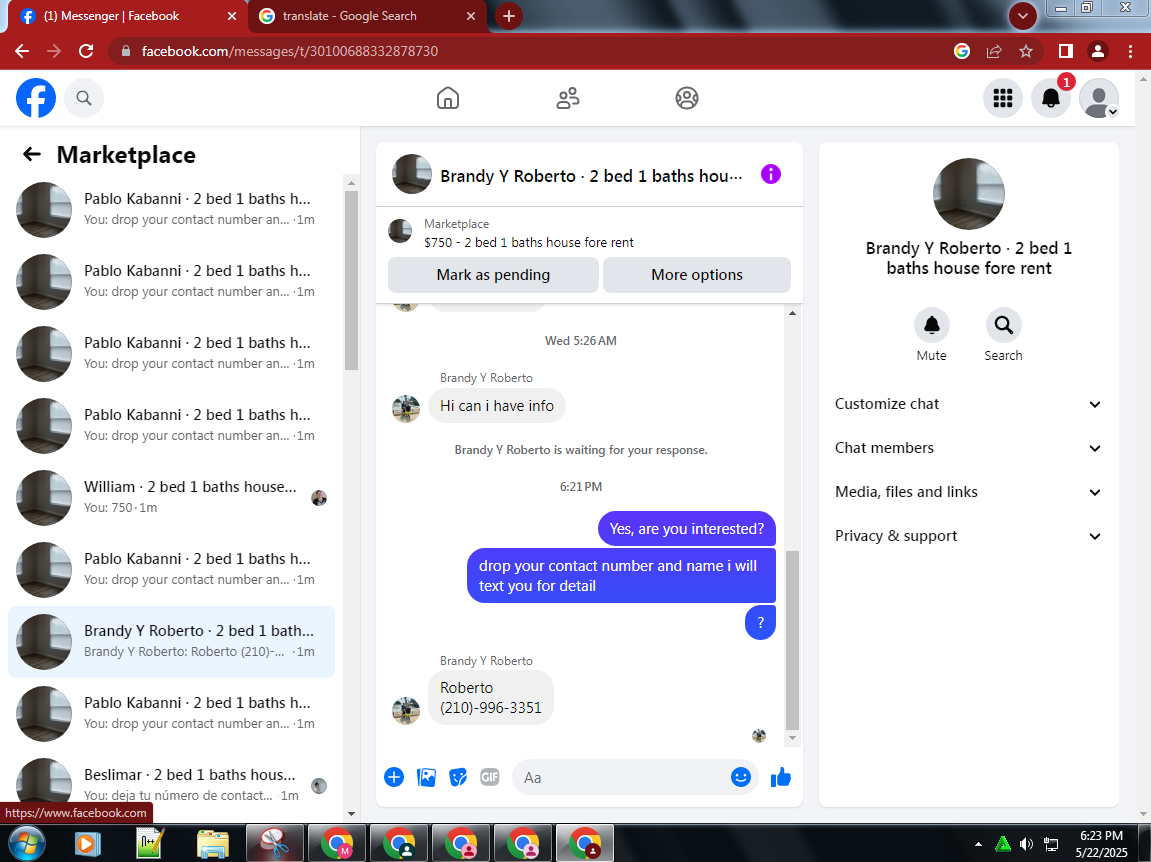Image resolution: width=1151 pixels, height=862 pixels.
Task: Open William 2 bed 1 baths chat
Action: coord(171,497)
